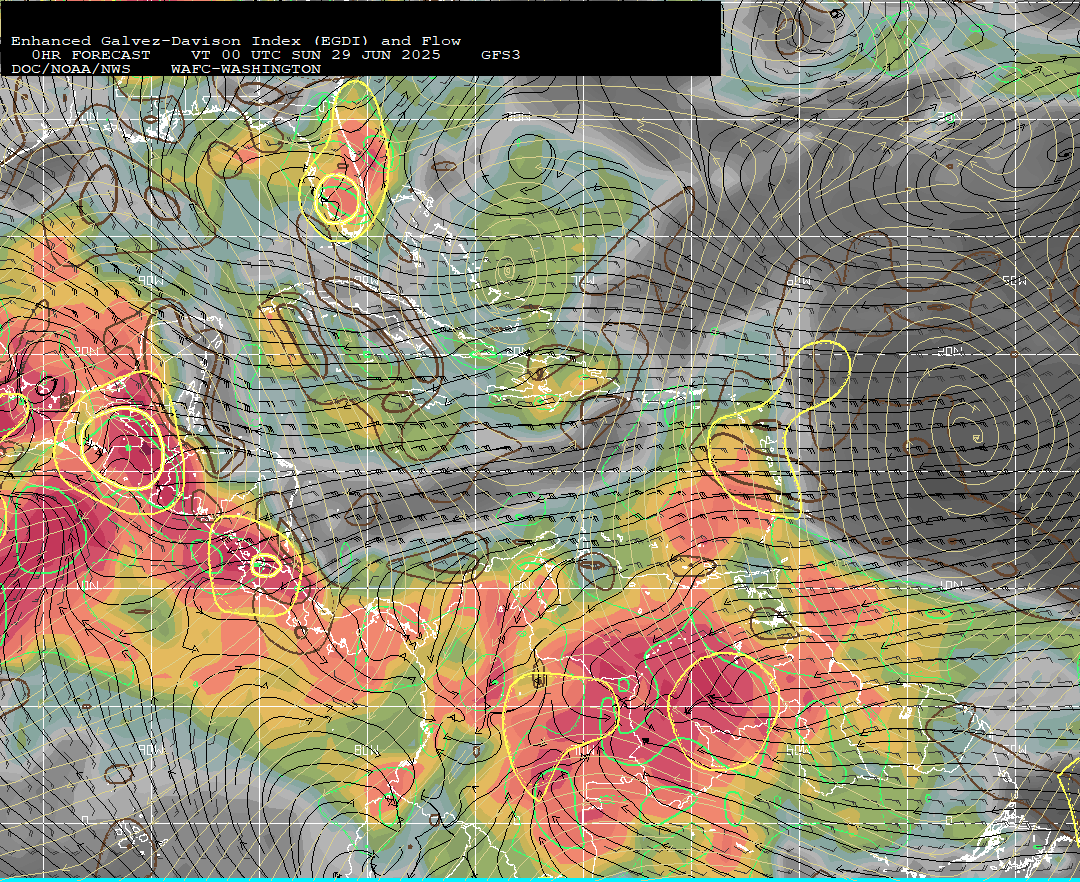
Task: Click the 'Enhanced Galvez-Davison Index (EGDI) and Flow' title
Action: pyautogui.click(x=236, y=41)
